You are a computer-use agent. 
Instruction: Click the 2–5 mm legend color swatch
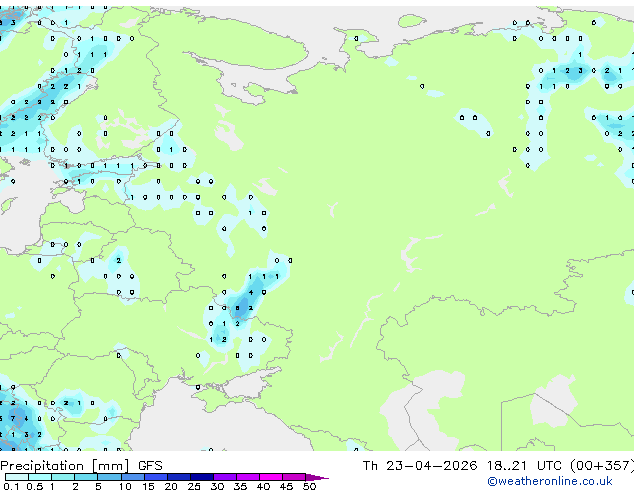point(86,477)
